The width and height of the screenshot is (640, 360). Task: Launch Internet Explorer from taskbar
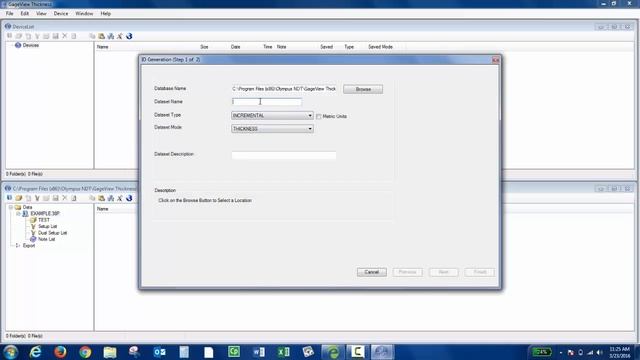[36, 352]
